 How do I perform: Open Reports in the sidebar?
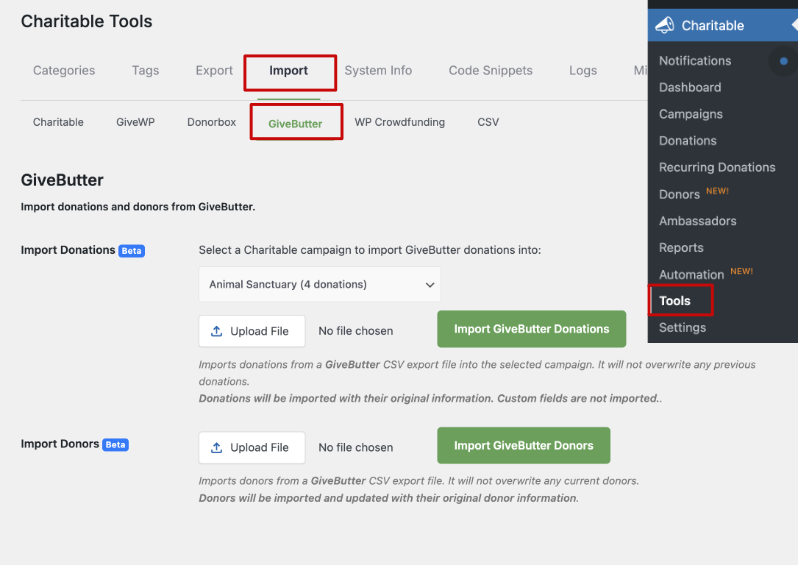[x=681, y=248]
